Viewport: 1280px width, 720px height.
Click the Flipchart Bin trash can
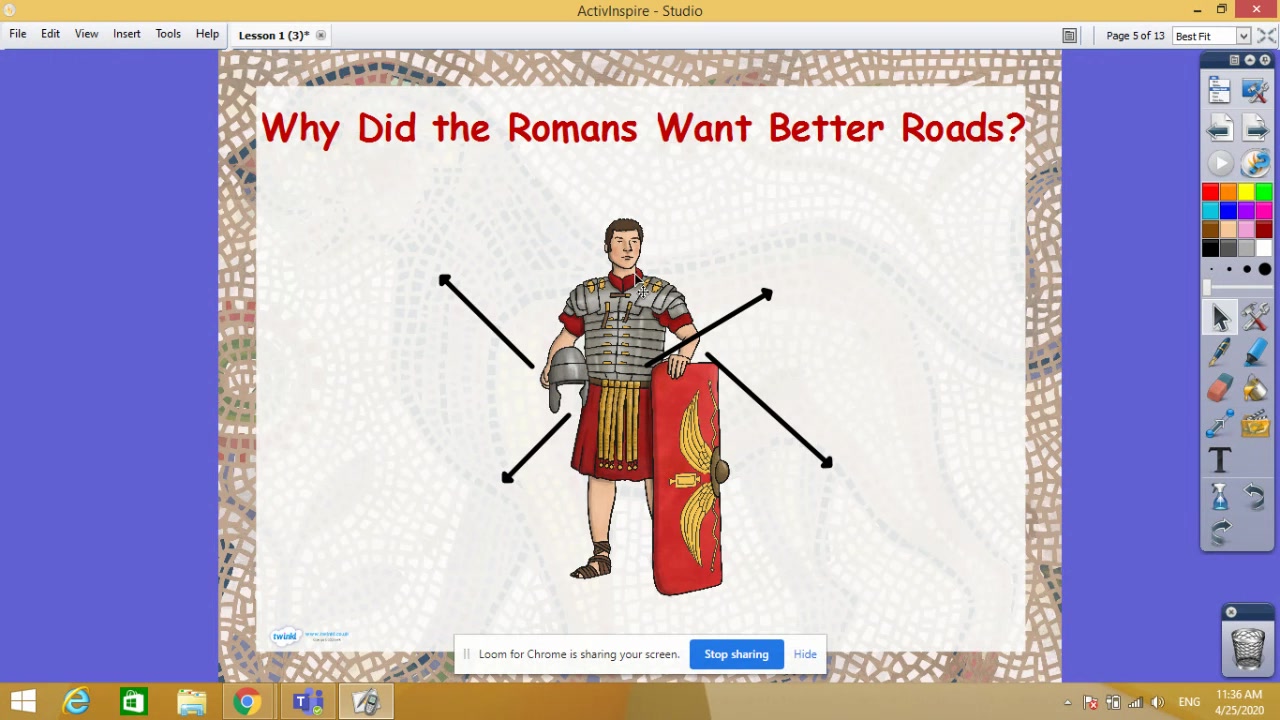point(1248,648)
